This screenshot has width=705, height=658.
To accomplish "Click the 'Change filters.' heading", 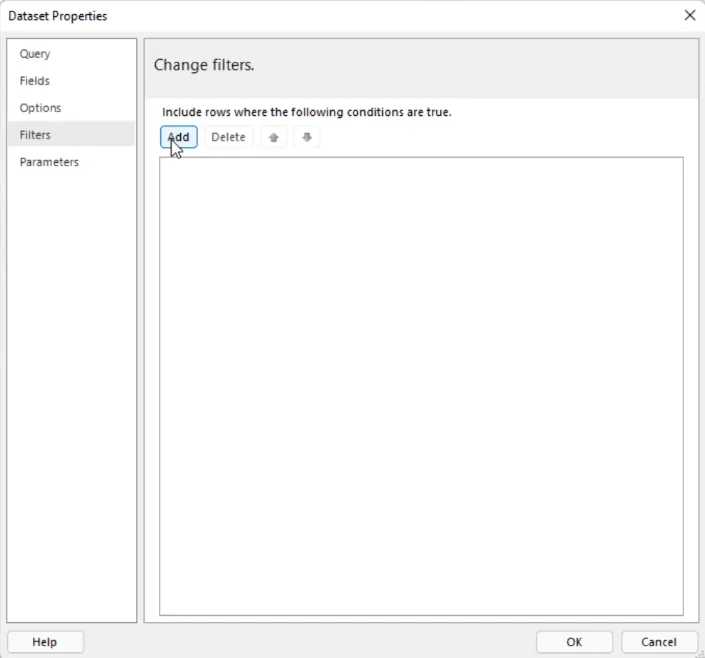I will [204, 65].
